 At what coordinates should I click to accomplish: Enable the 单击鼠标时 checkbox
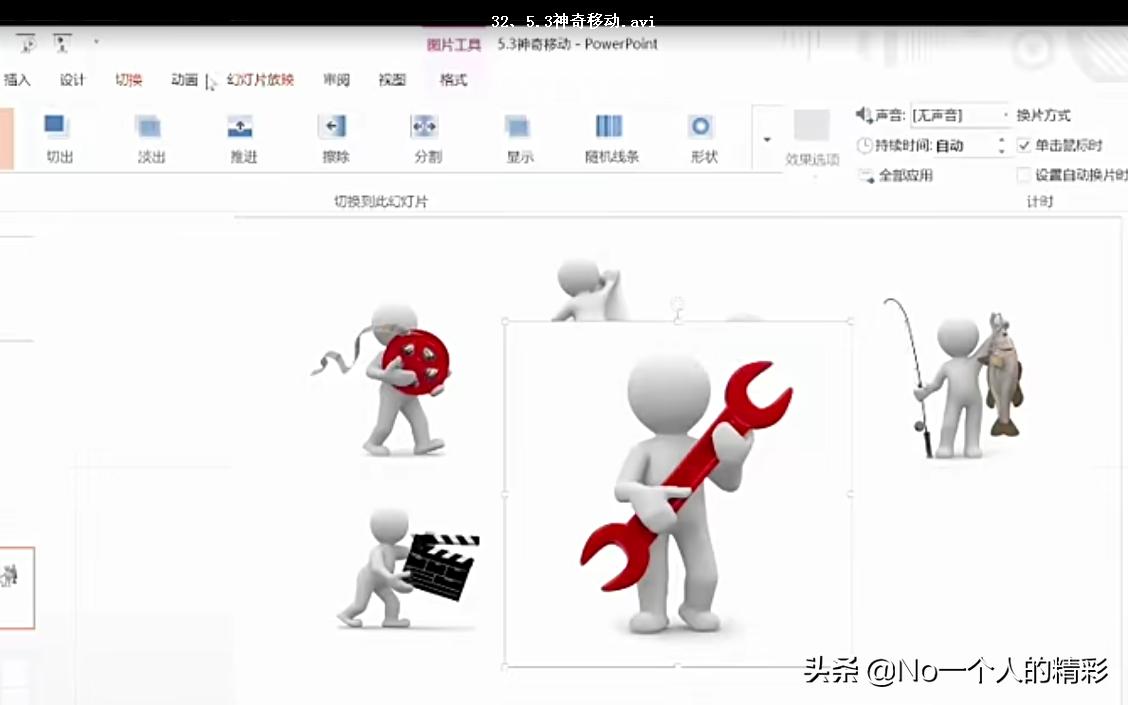point(1024,144)
